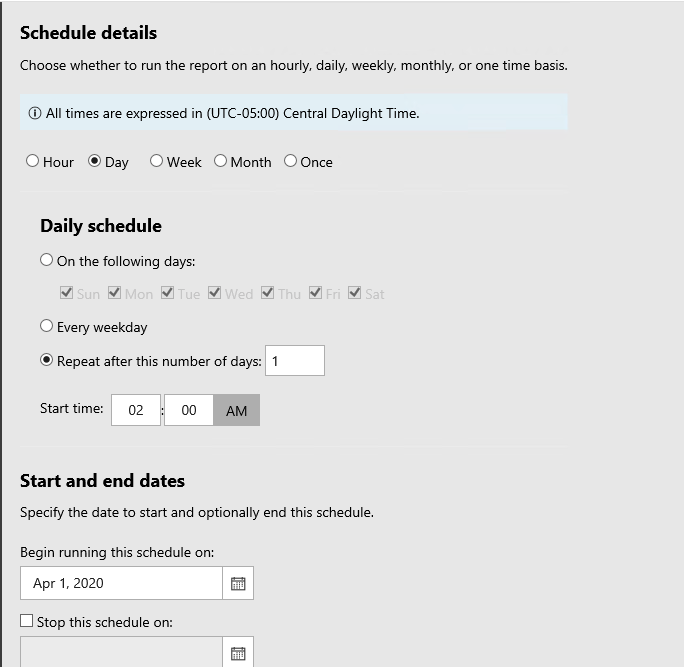The image size is (684, 667).
Task: Click the start time hour field
Action: pos(136,410)
